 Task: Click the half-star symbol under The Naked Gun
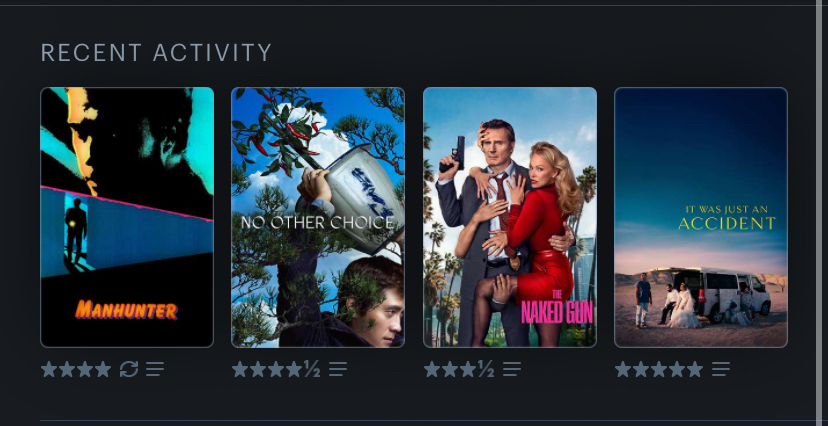486,369
